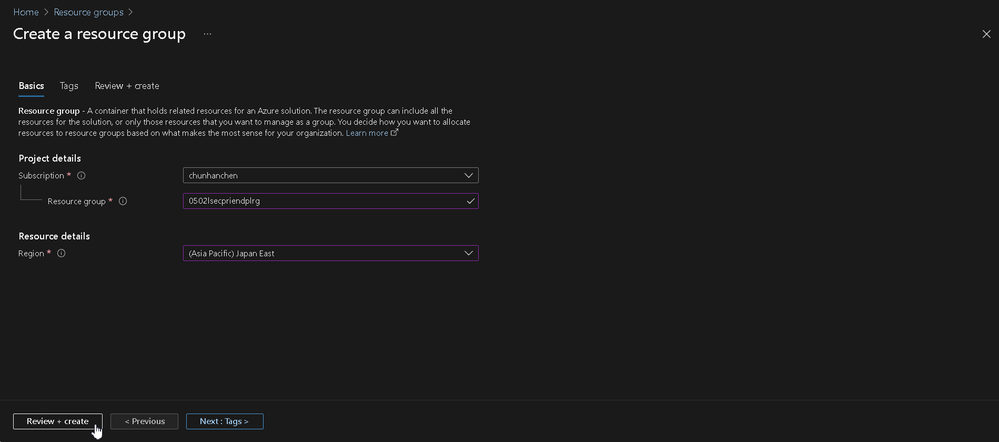999x442 pixels.
Task: Open the ellipsis more options menu
Action: [x=207, y=34]
